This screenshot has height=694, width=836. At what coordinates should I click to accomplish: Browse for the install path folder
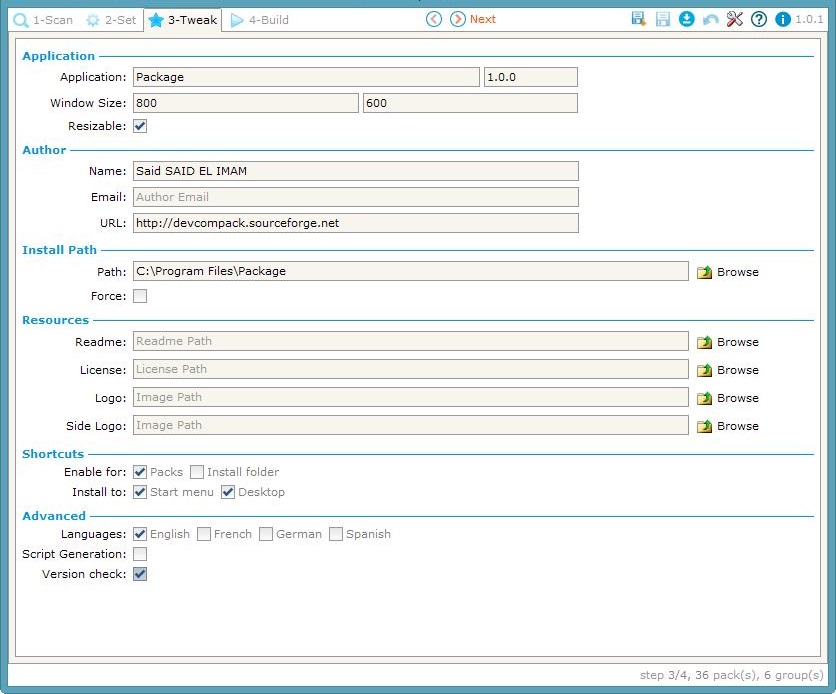tap(727, 272)
